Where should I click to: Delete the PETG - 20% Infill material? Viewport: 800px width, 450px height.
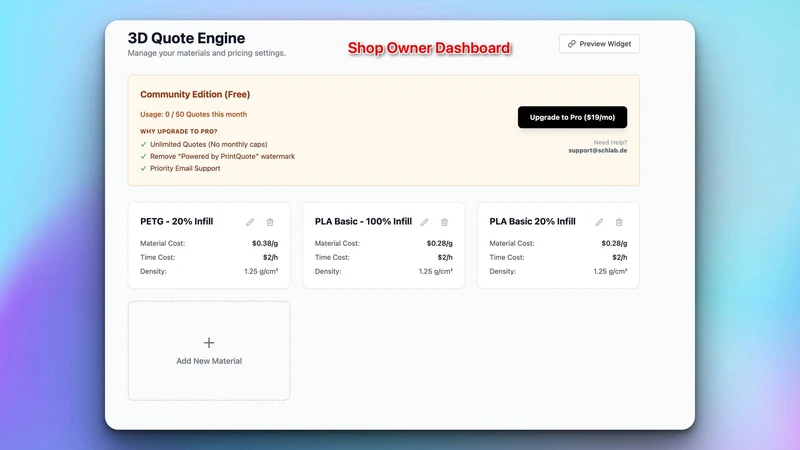tap(270, 222)
